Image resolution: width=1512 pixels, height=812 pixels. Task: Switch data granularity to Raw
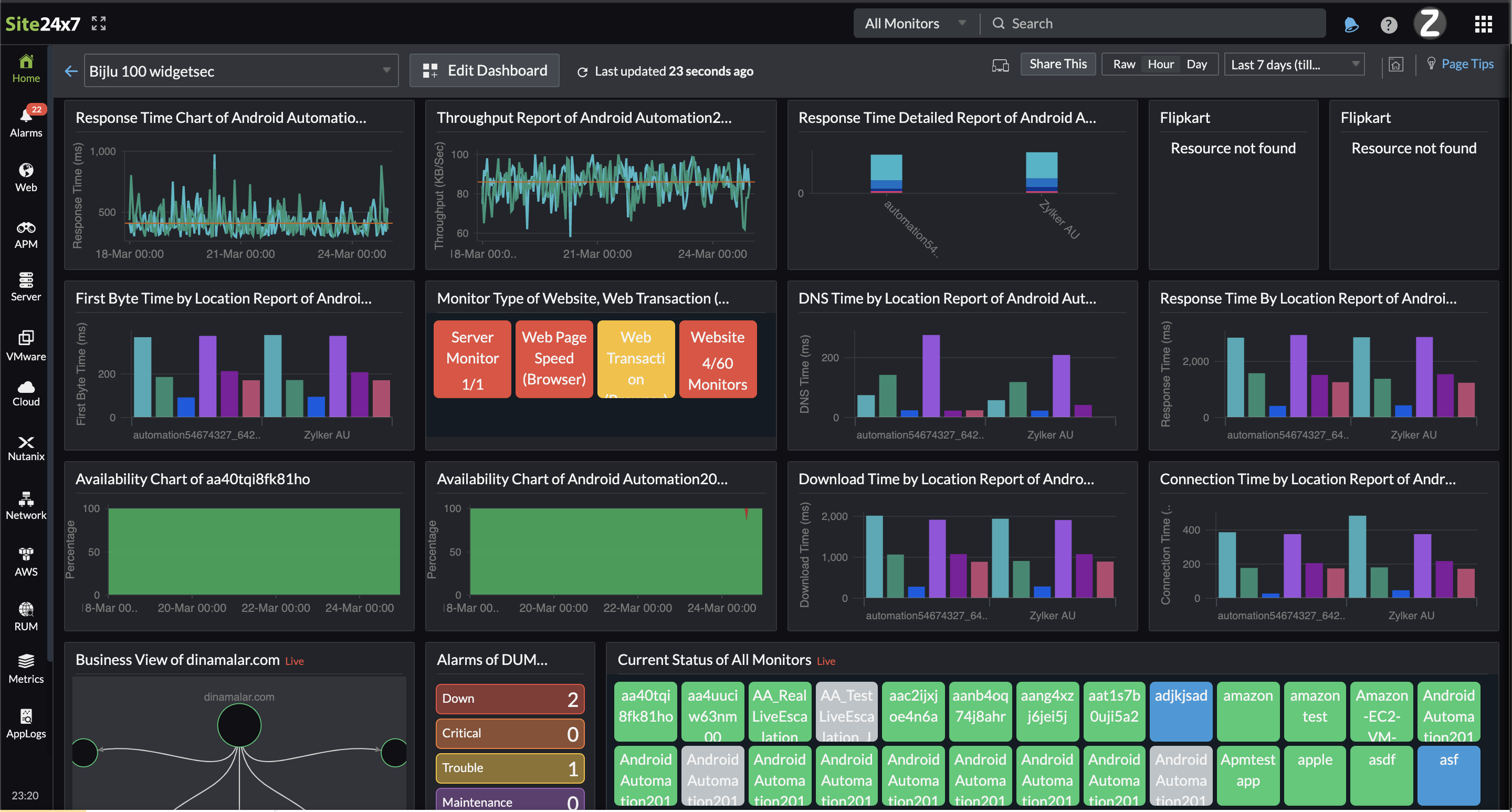[x=1123, y=64]
